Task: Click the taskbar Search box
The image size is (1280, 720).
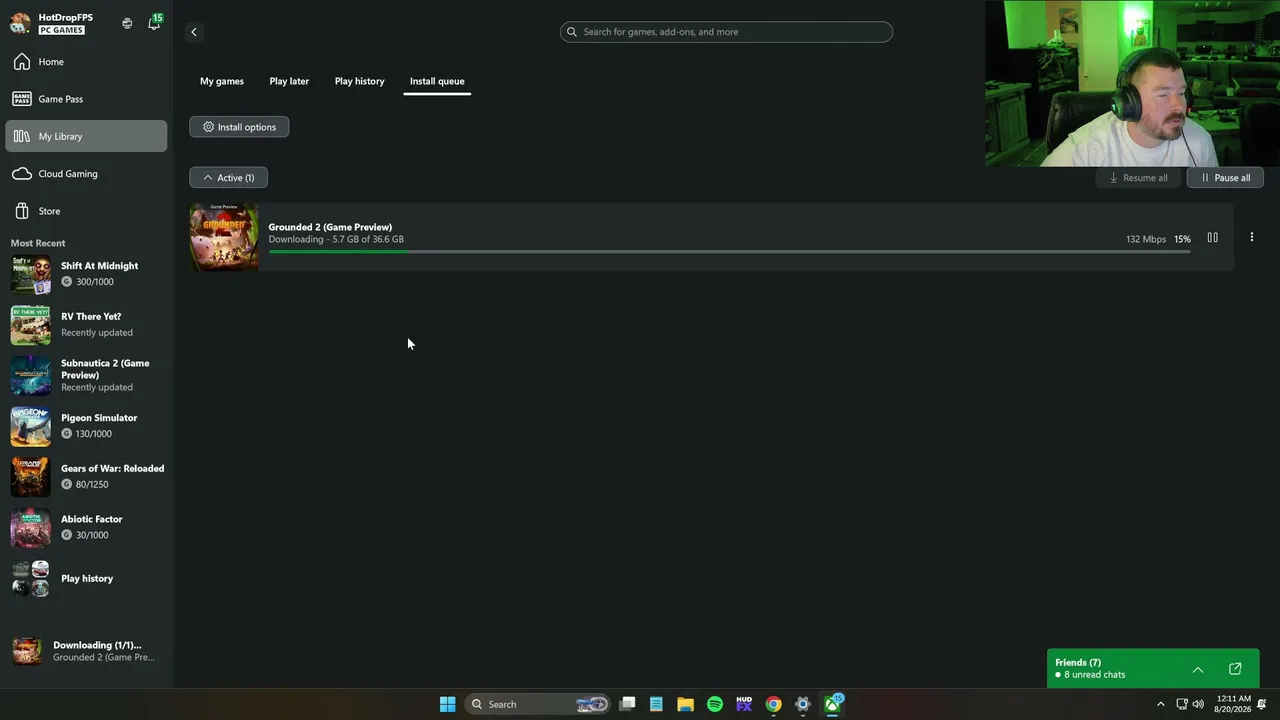Action: [538, 704]
